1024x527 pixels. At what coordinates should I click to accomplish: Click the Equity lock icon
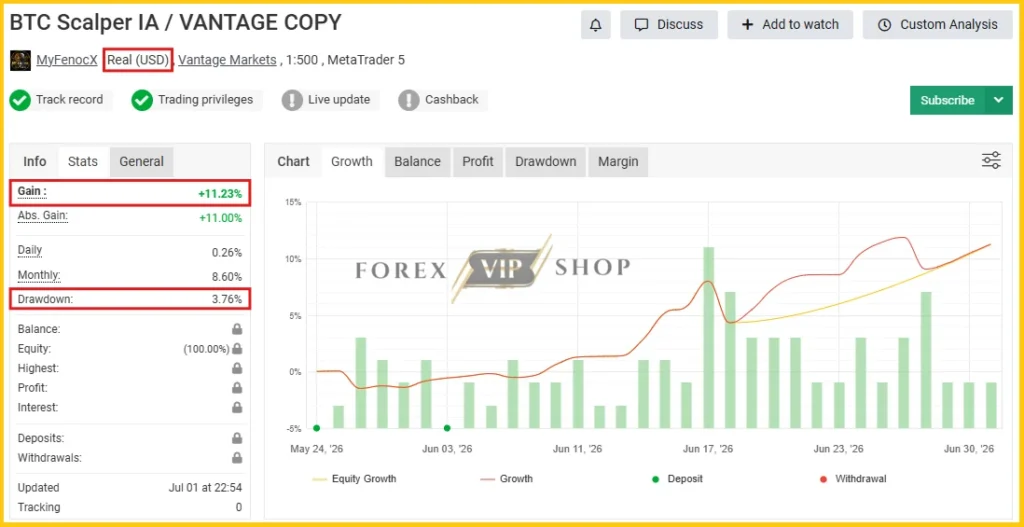[x=237, y=349]
